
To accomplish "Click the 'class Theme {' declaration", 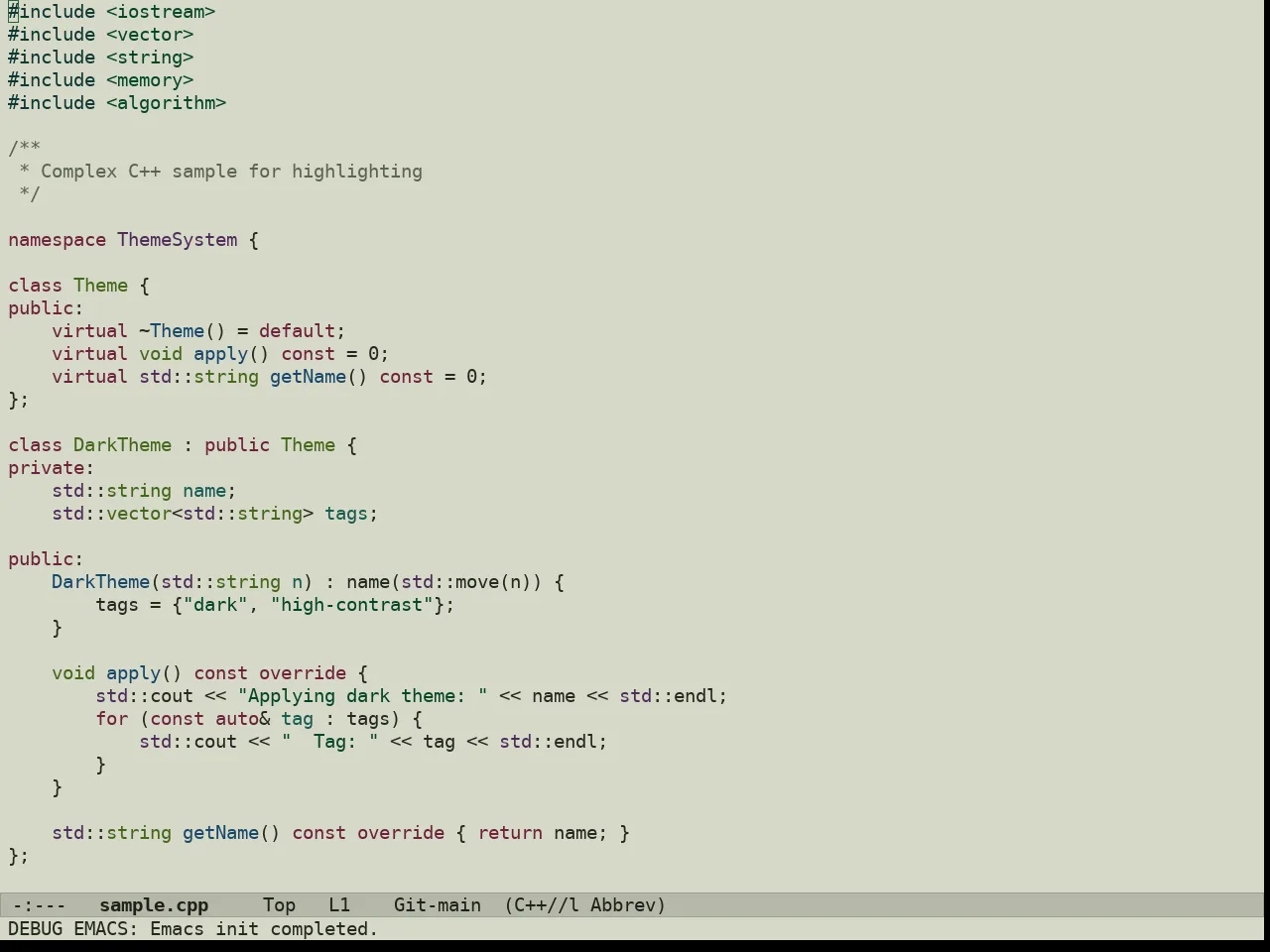I will (79, 286).
